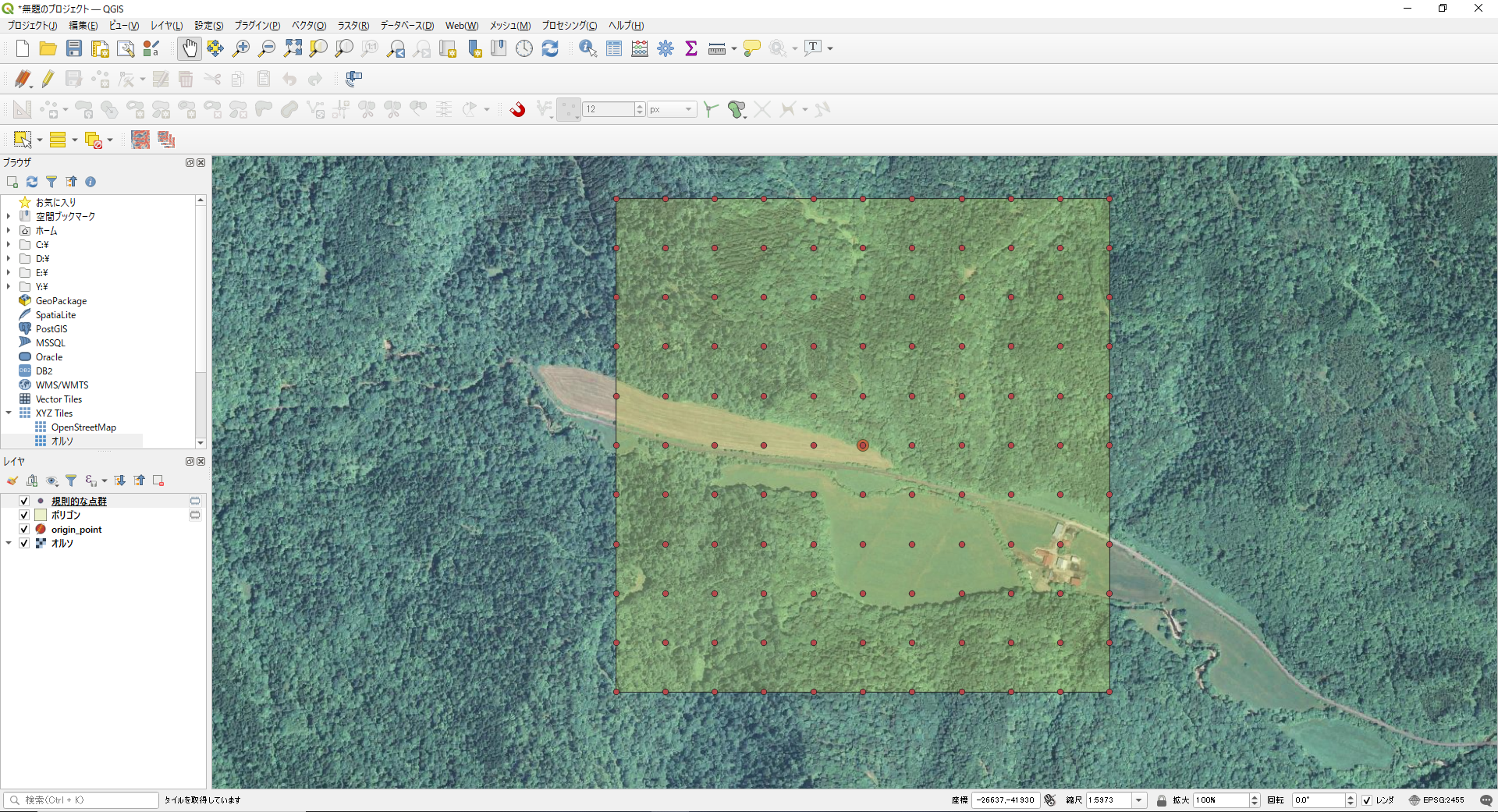Click the Zoom Out magnifier
Viewport: 1498px width, 812px height.
tap(267, 48)
